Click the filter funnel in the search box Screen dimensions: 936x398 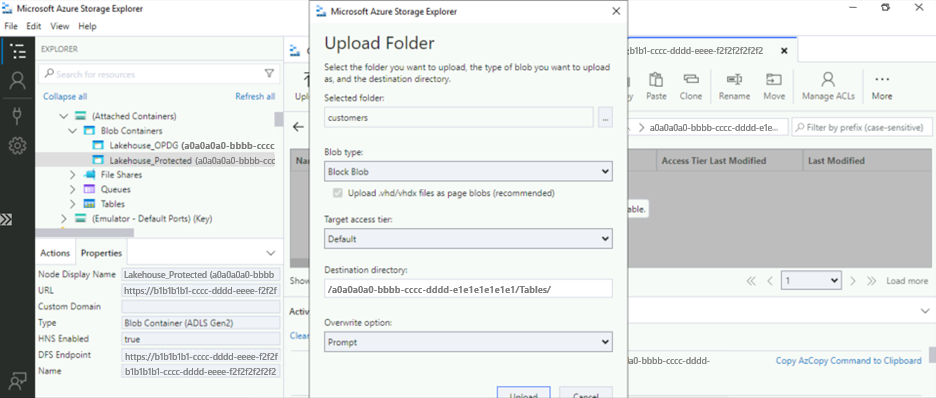point(269,73)
